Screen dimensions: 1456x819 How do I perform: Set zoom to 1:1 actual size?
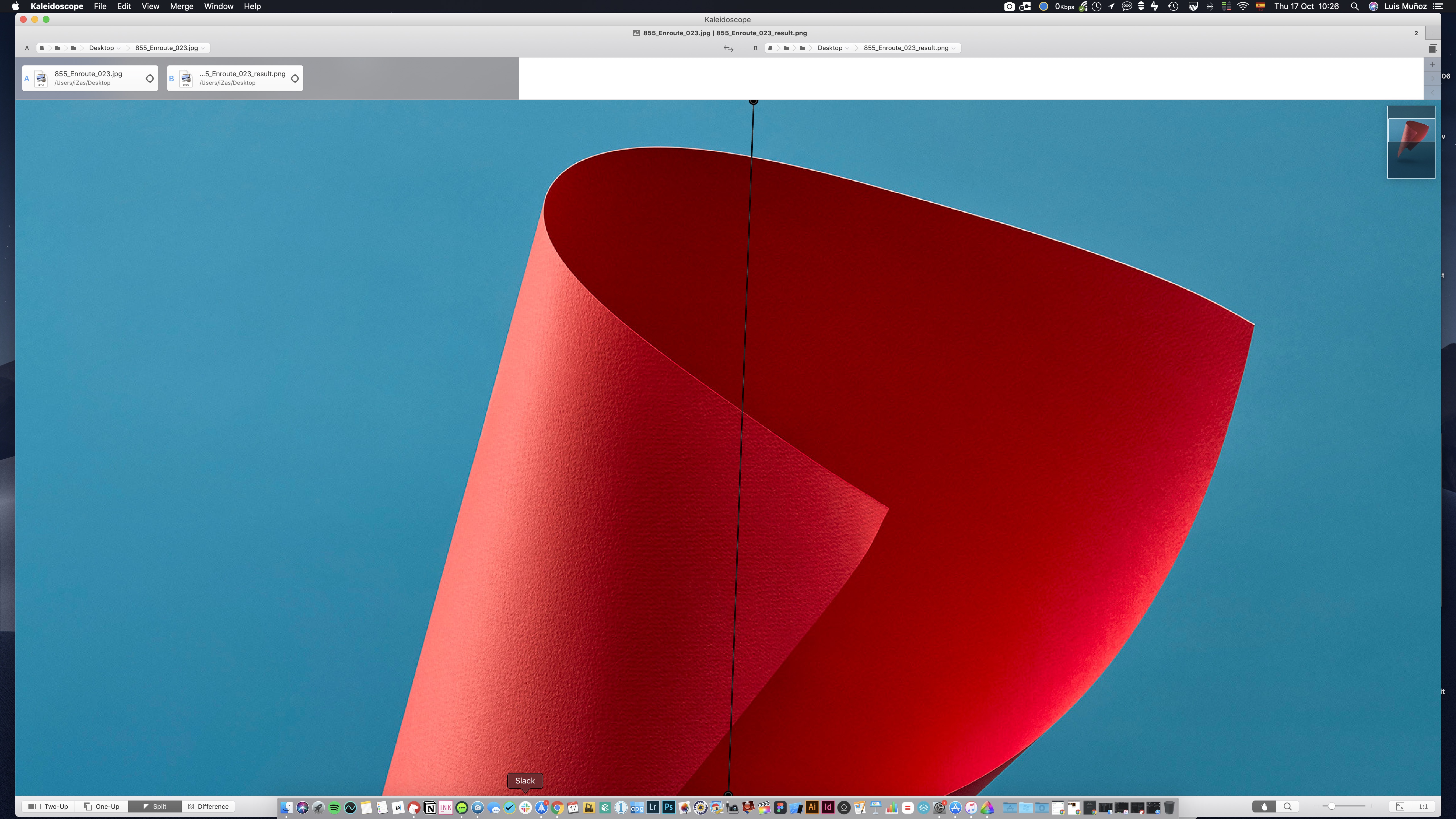coord(1423,806)
